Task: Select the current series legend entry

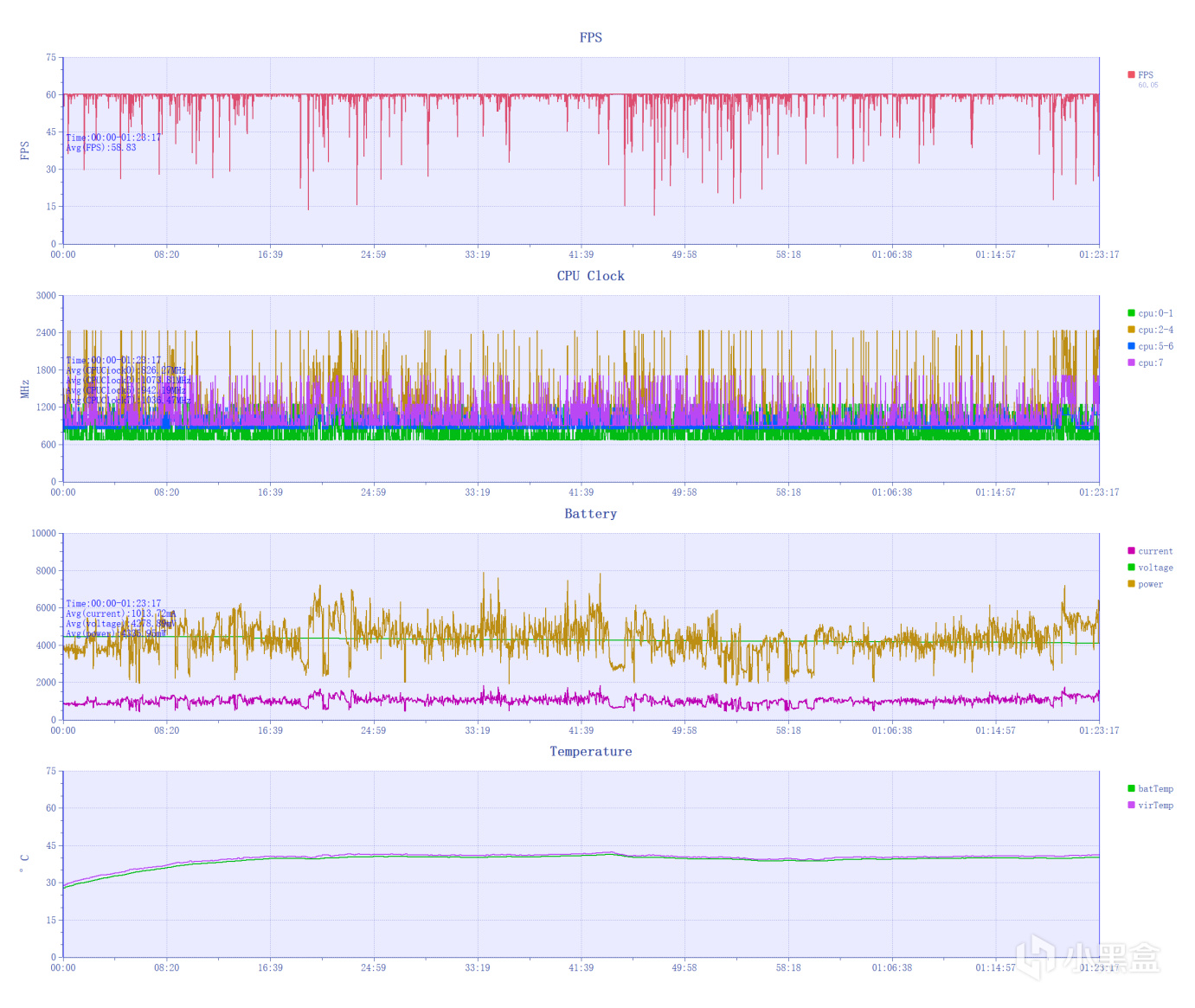Action: tap(1150, 551)
